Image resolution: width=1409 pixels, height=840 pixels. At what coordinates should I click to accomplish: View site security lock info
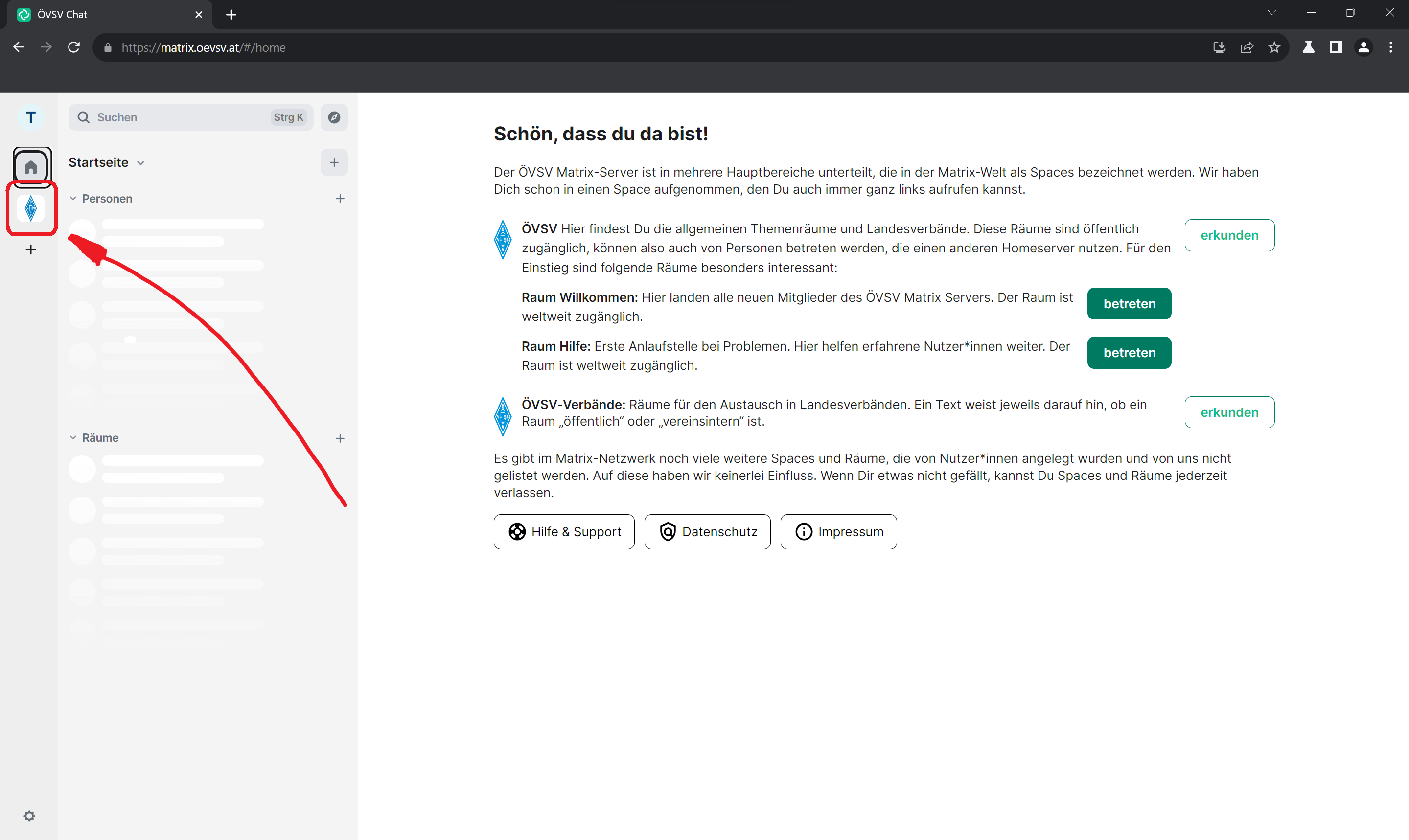click(x=108, y=47)
